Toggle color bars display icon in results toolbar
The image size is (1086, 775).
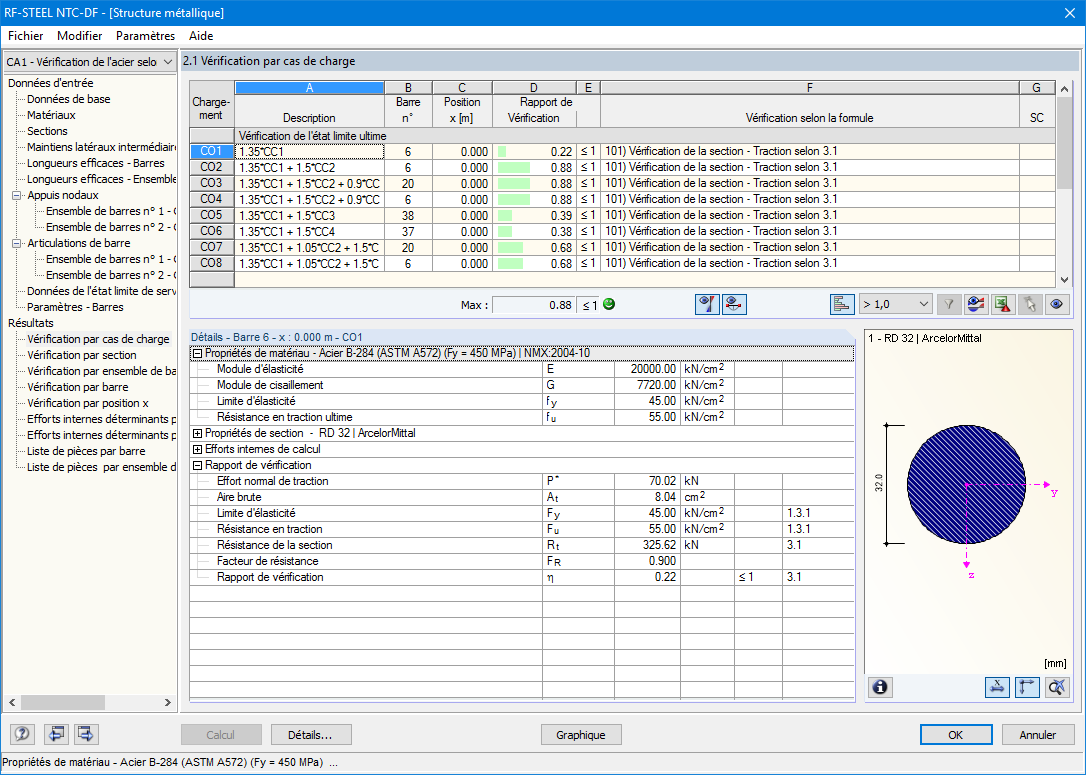click(707, 304)
